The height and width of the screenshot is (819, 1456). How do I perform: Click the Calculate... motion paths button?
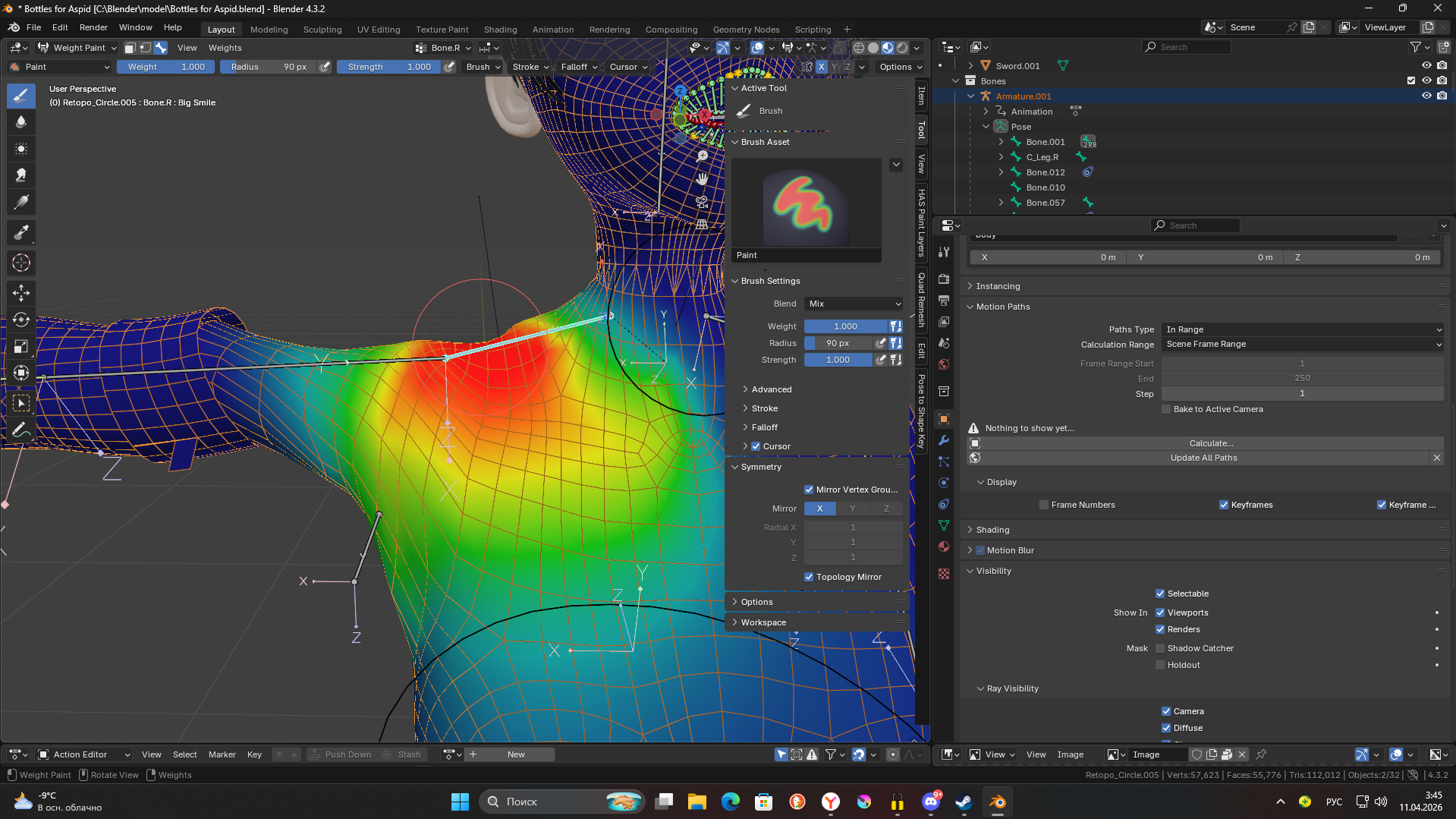coord(1210,443)
